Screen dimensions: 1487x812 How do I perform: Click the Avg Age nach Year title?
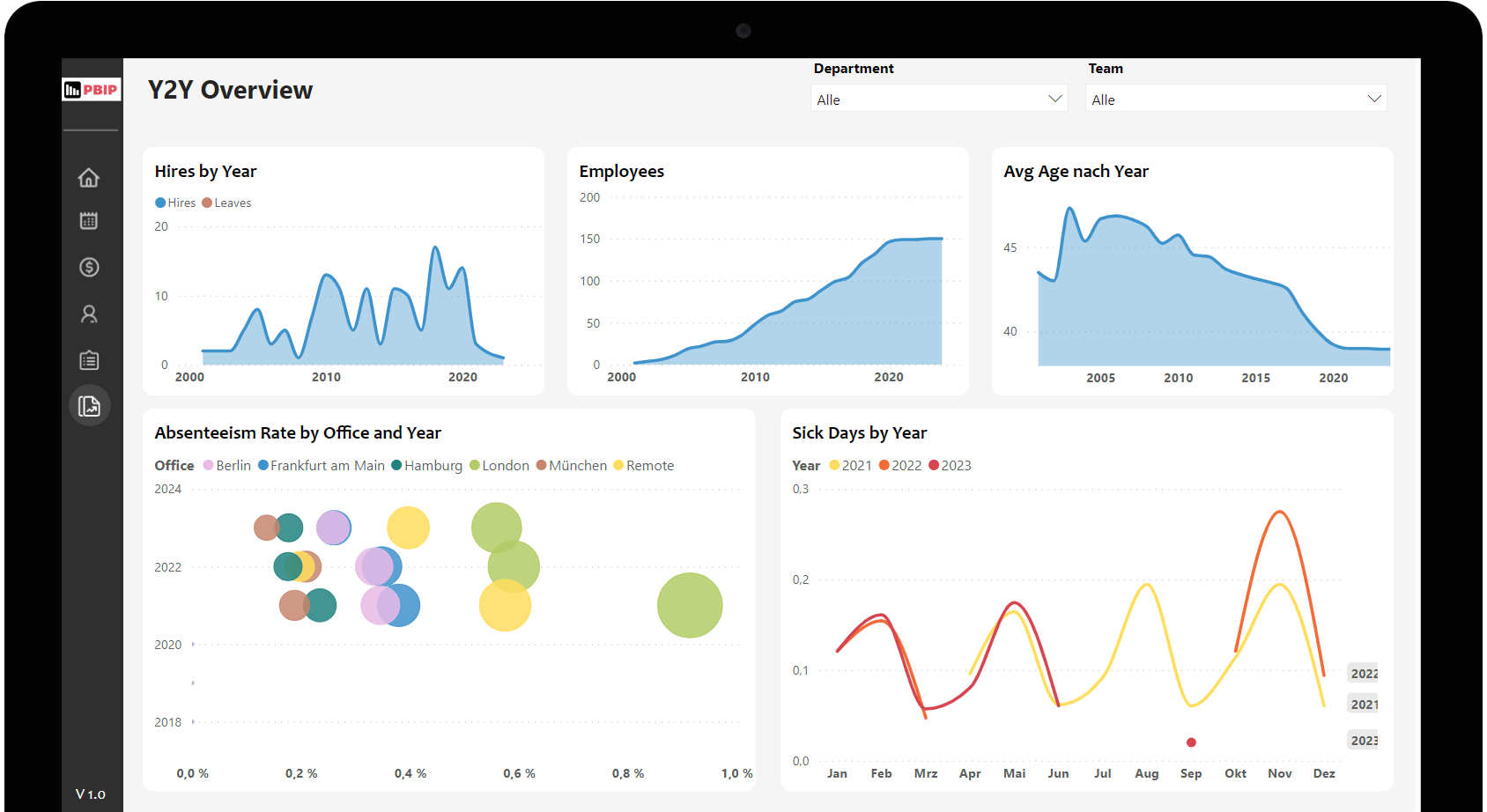[x=1076, y=172]
